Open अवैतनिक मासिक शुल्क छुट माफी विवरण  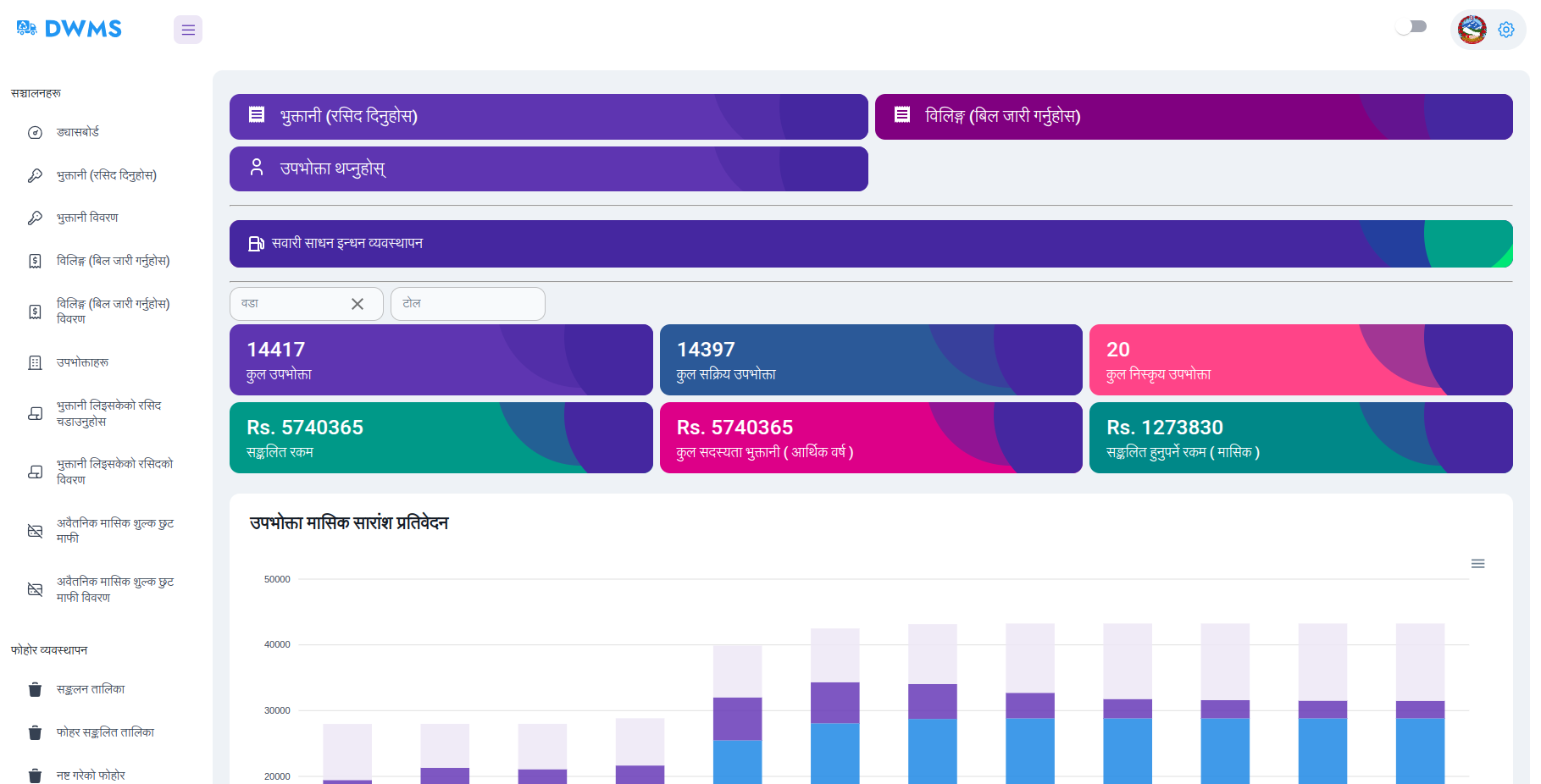114,589
